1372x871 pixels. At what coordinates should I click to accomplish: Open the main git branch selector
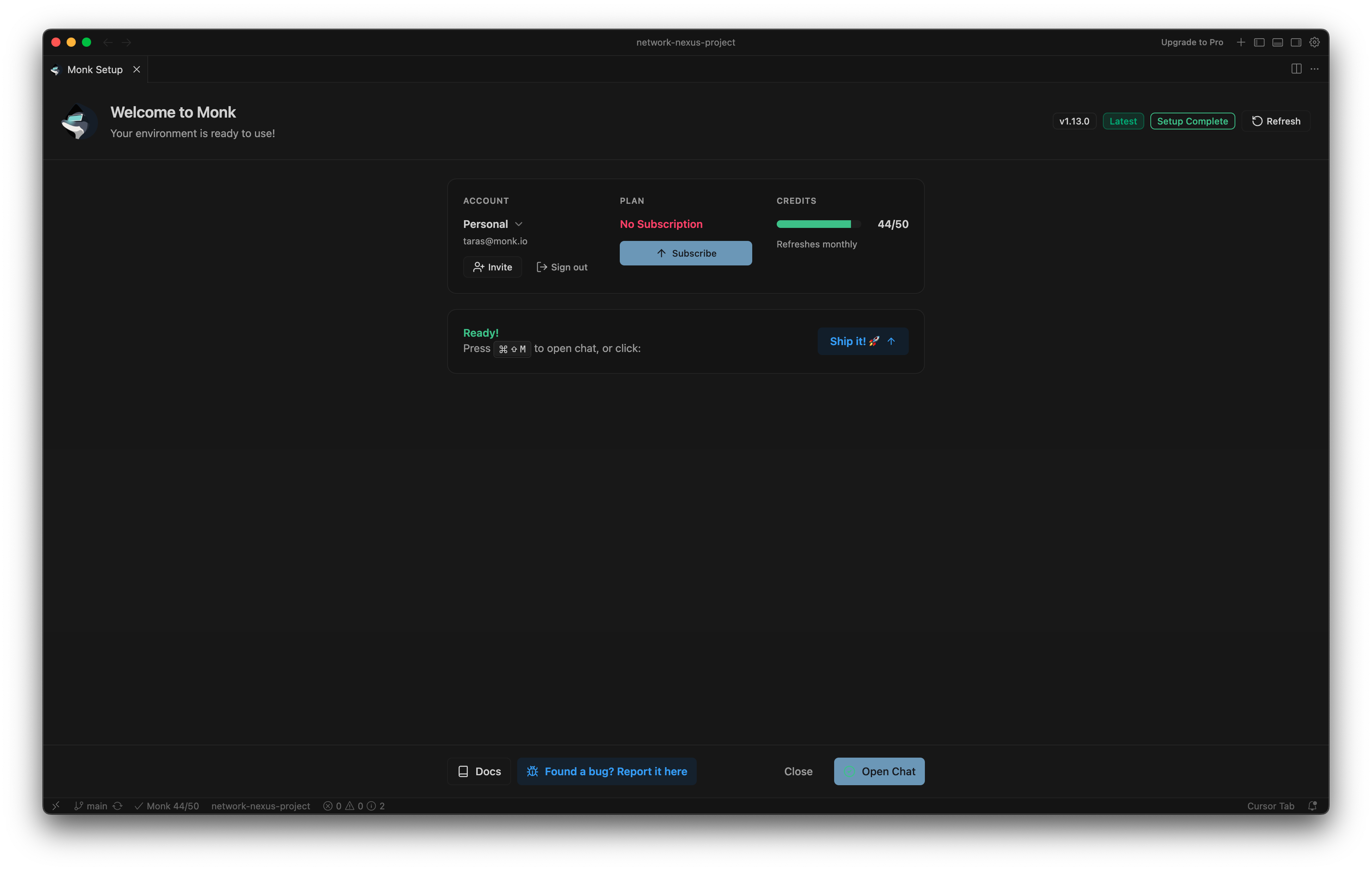[91, 806]
